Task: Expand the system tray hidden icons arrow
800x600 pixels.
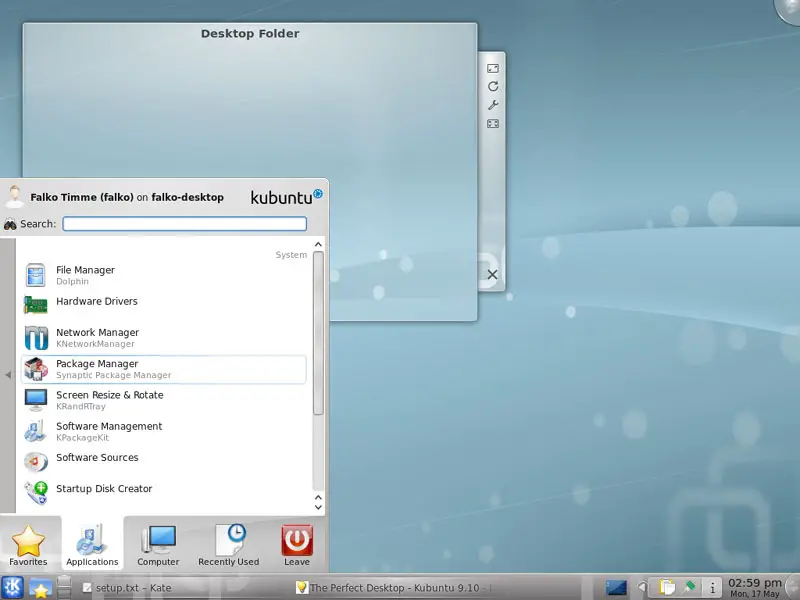Action: (643, 588)
